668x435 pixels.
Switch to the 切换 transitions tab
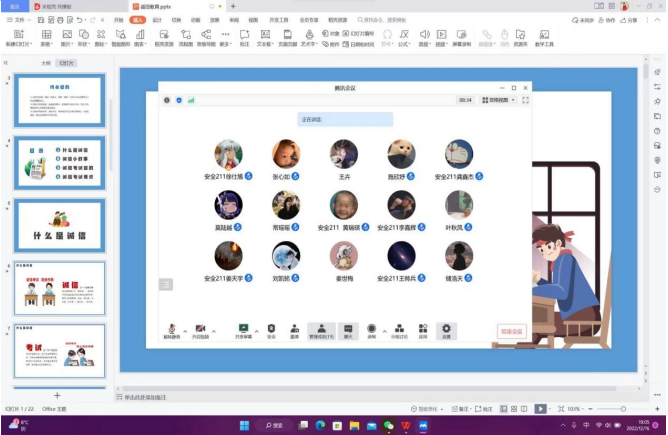(176, 20)
